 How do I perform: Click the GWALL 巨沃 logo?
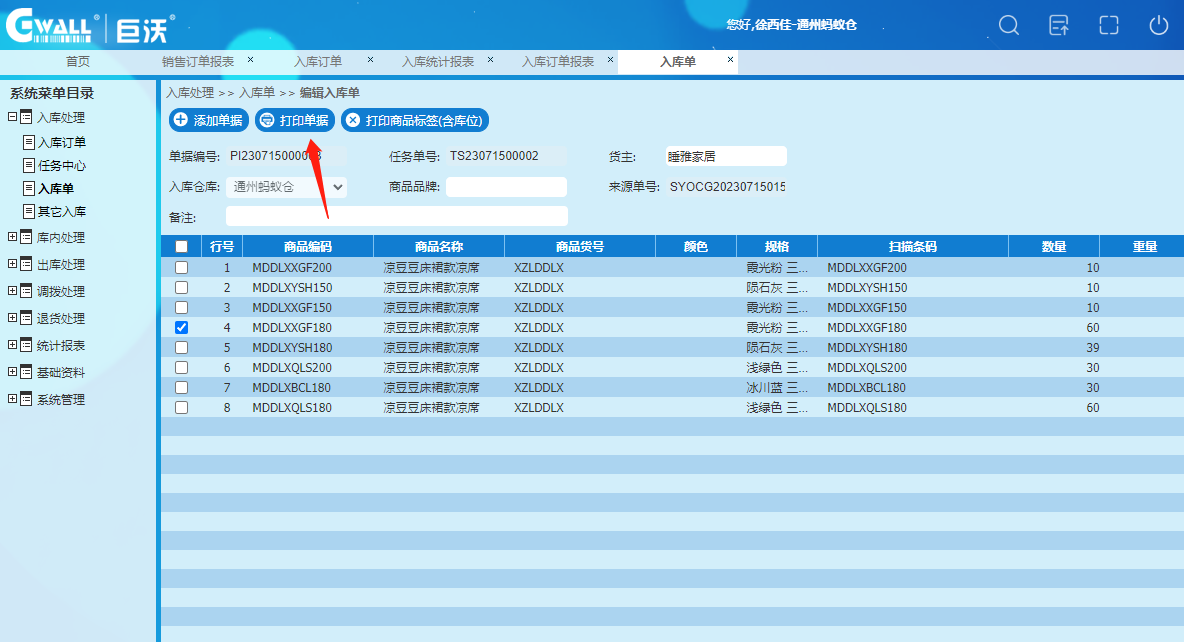(x=90, y=27)
